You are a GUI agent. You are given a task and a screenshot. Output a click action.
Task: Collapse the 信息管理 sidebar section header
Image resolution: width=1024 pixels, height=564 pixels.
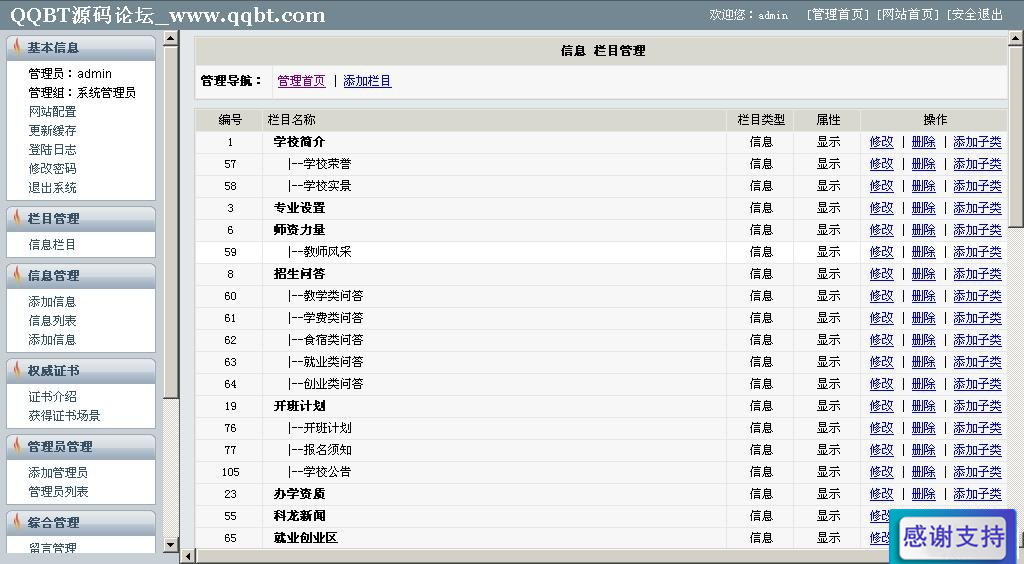pyautogui.click(x=81, y=275)
